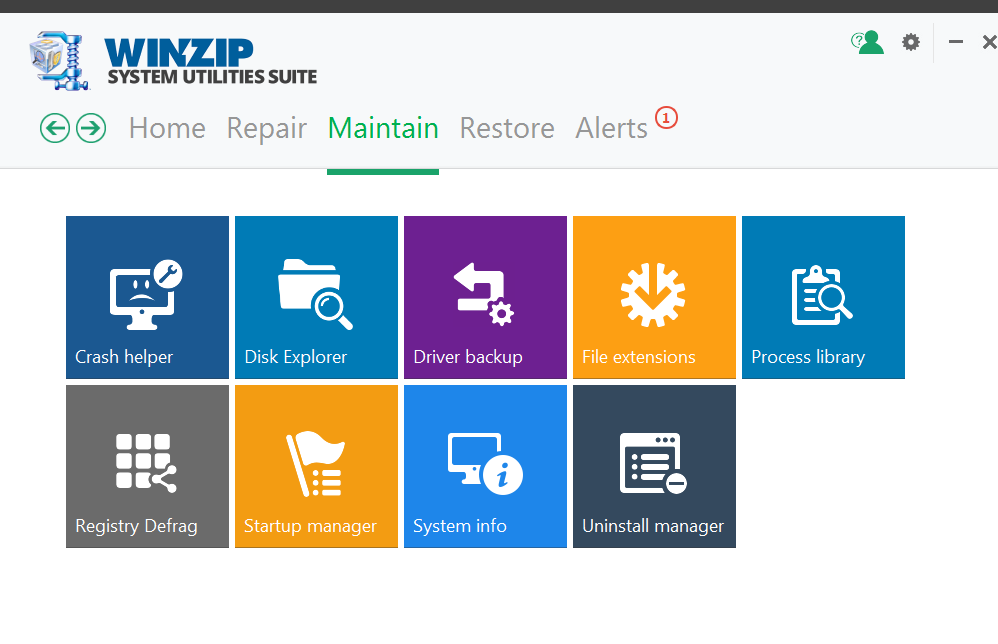Screen dimensions: 998x644
Task: Click the back navigation arrow
Action: (x=55, y=128)
